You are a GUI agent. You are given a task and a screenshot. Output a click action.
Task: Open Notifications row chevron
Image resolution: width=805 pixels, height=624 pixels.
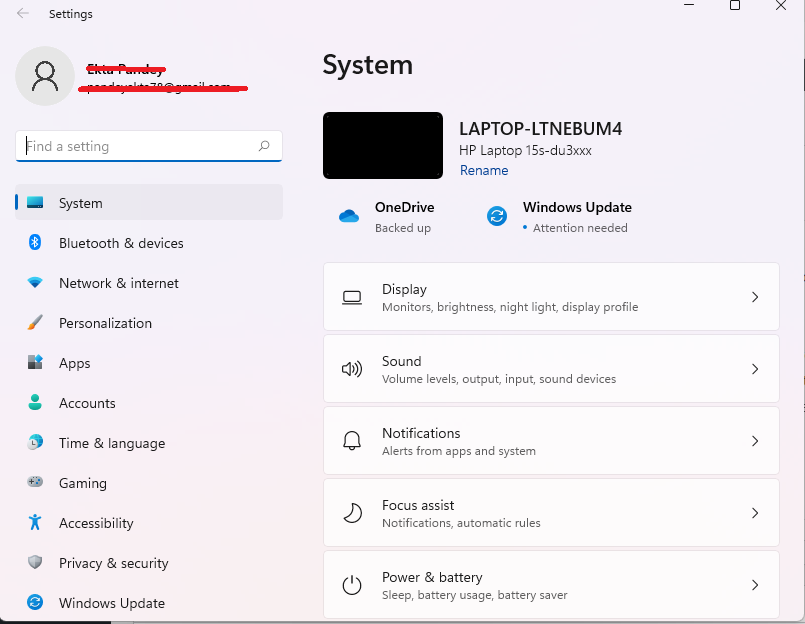(755, 441)
